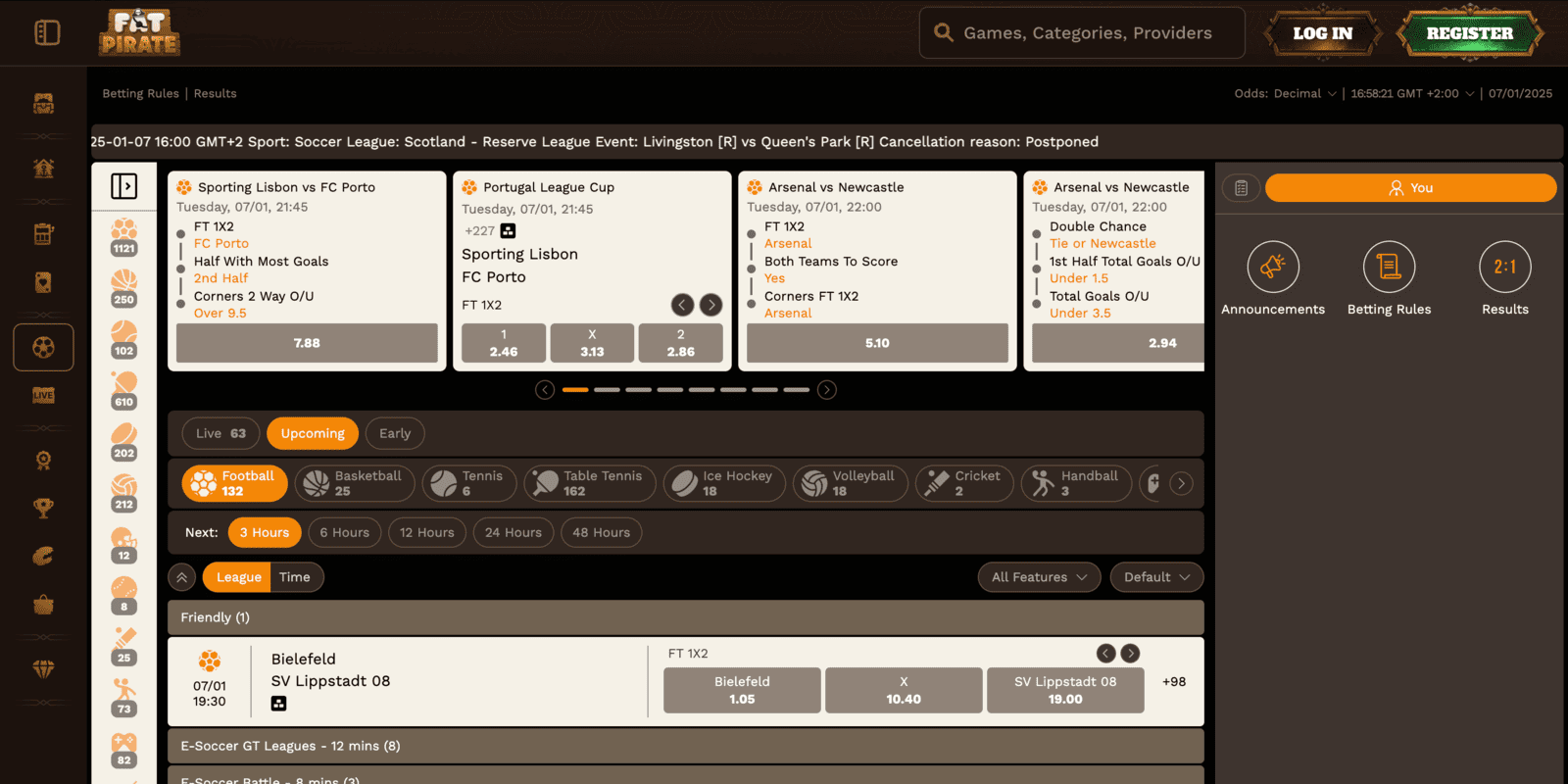Click the games search field
Screen dimensions: 1568x784
pyautogui.click(x=1082, y=33)
